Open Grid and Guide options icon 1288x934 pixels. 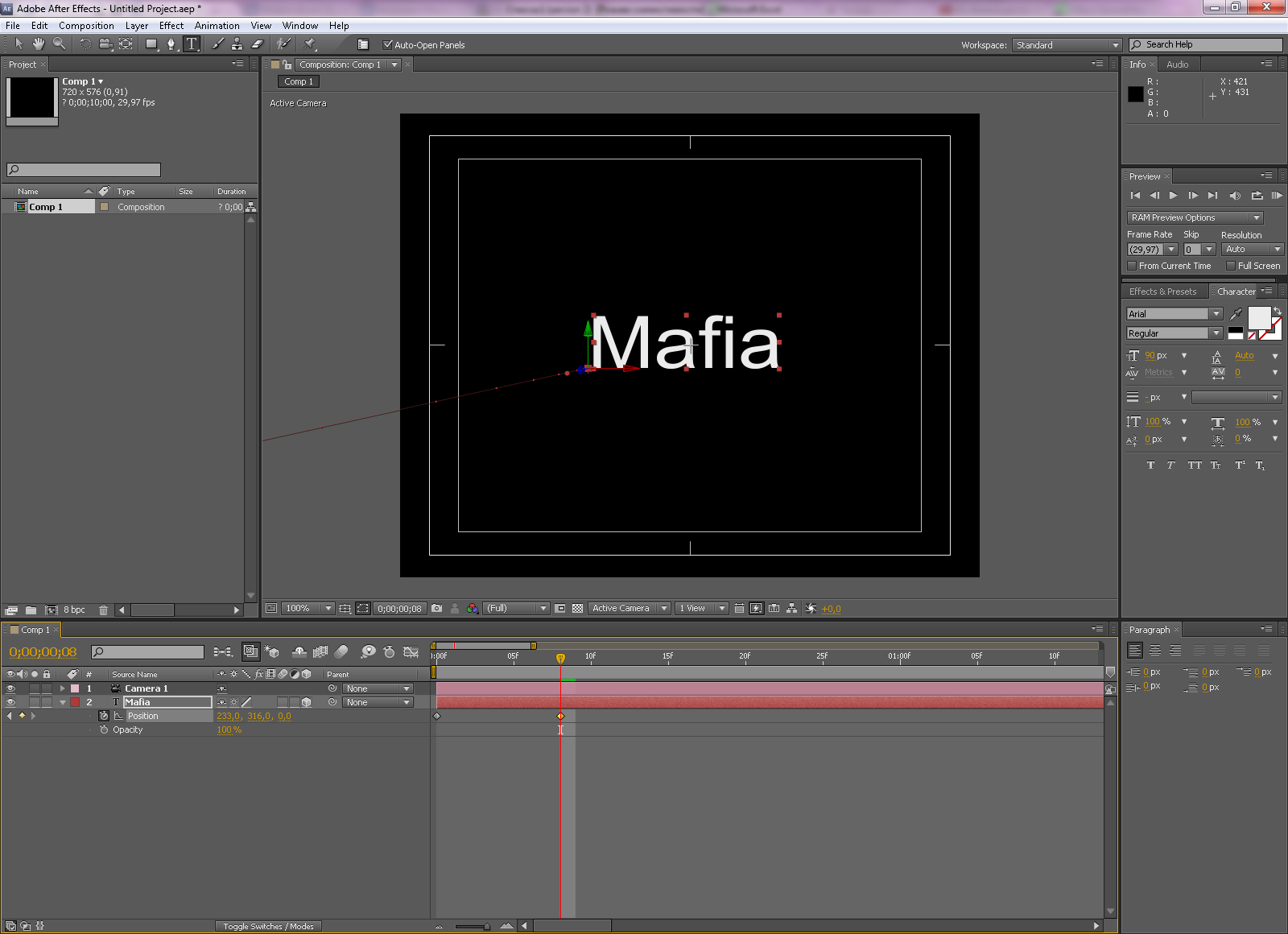pyautogui.click(x=345, y=609)
